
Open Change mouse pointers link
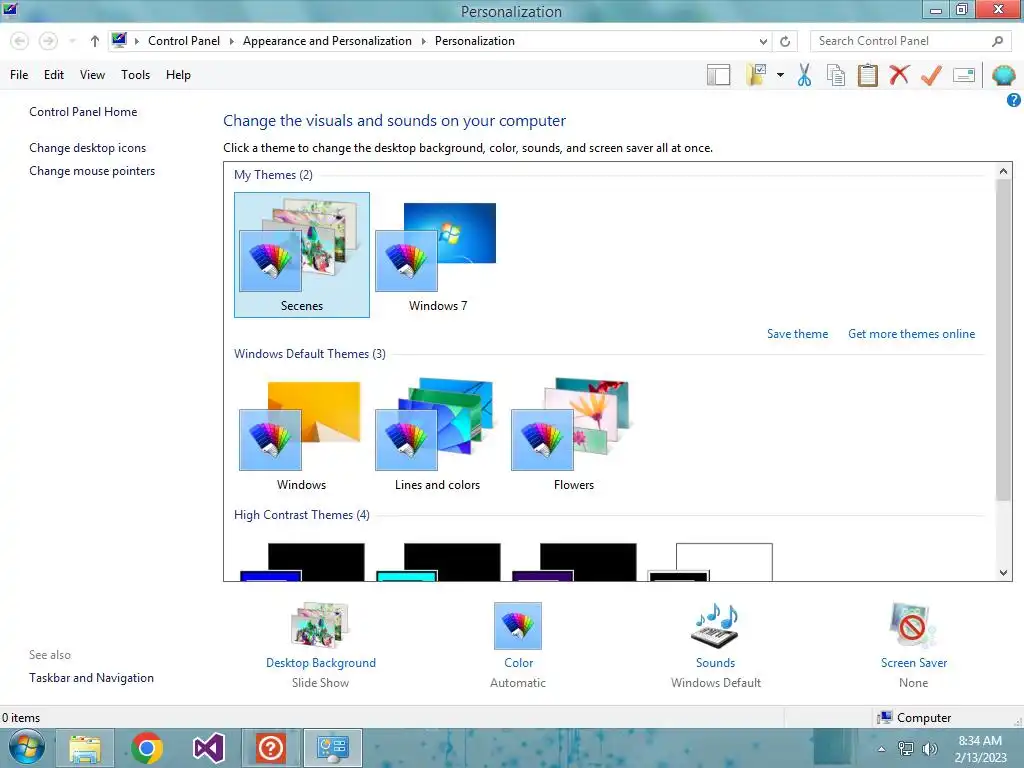point(92,171)
